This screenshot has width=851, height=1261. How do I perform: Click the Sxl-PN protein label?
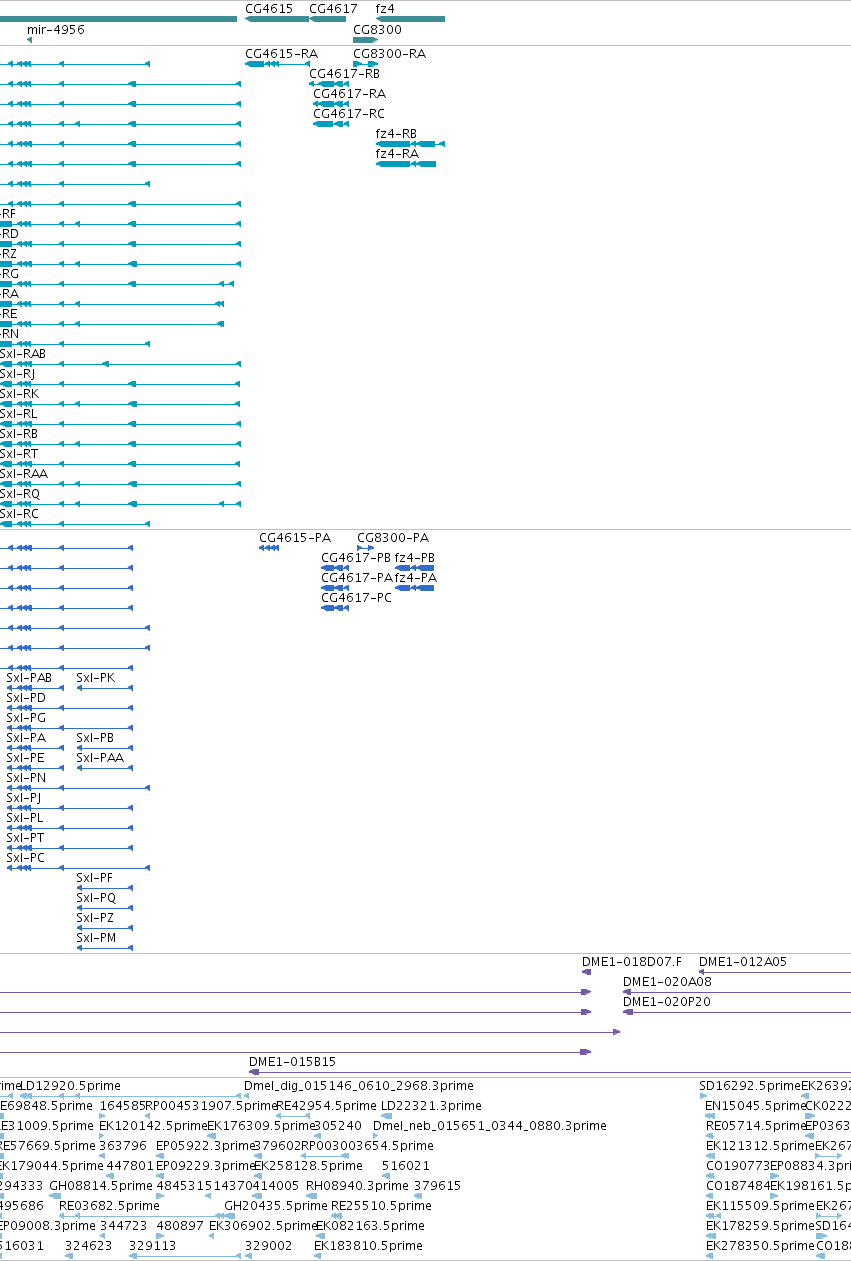[26, 777]
